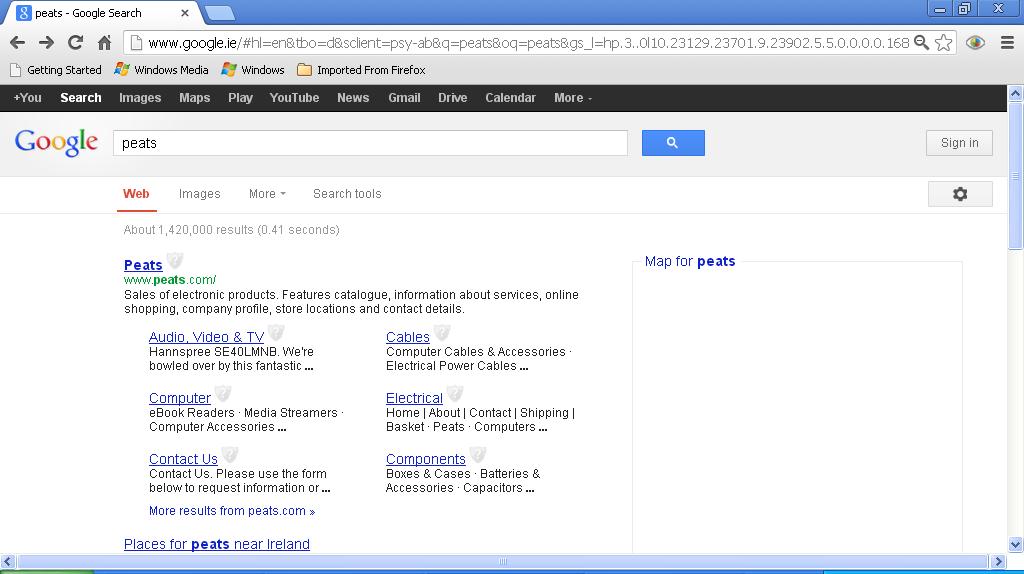Screen dimensions: 1024x574
Task: Click the horizontal scrollbar left arrow
Action: tap(8, 562)
